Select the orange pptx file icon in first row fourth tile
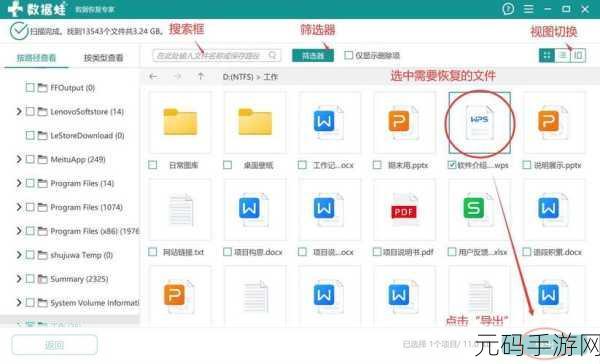Screen dimensions: 600x364 pos(403,122)
